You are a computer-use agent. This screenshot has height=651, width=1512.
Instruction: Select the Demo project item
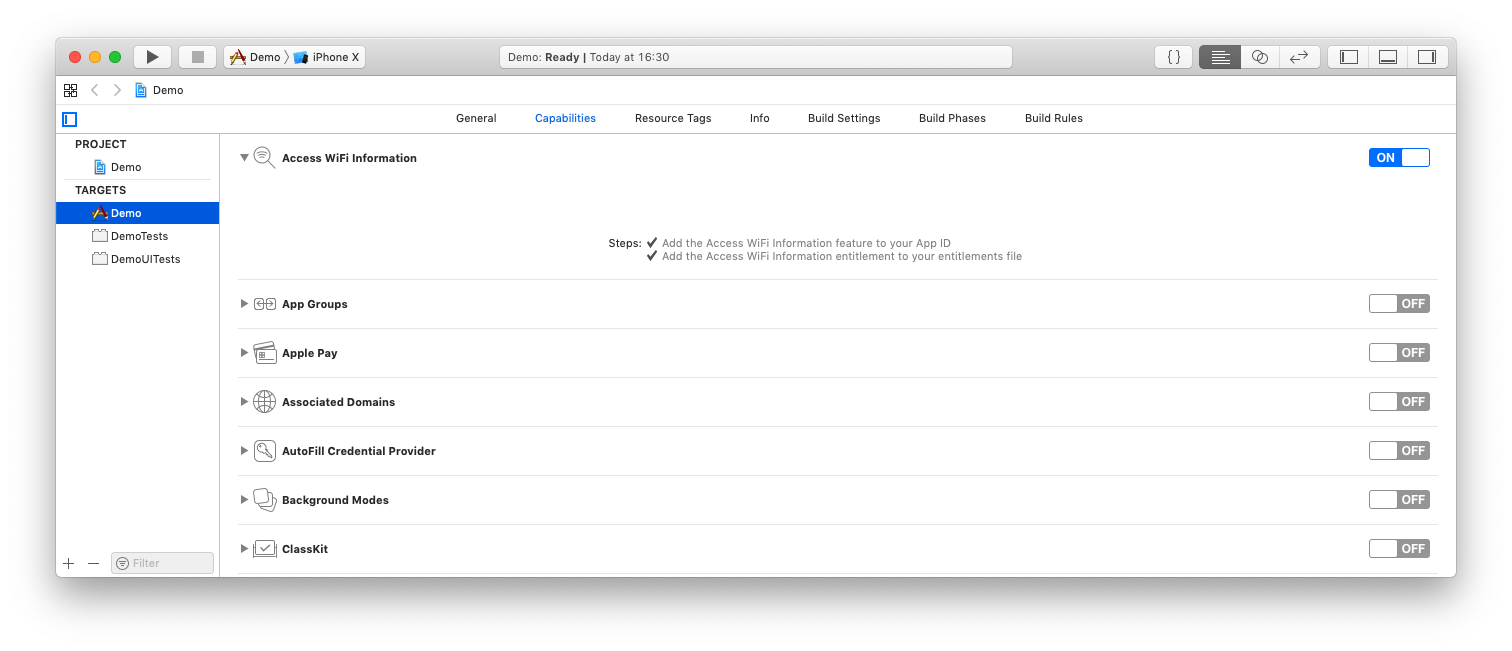tap(138, 167)
